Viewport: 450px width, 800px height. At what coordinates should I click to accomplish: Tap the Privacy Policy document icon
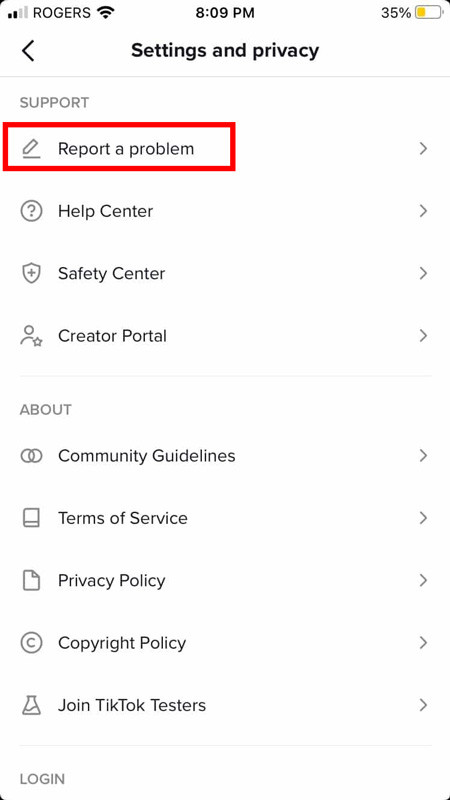[31, 581]
